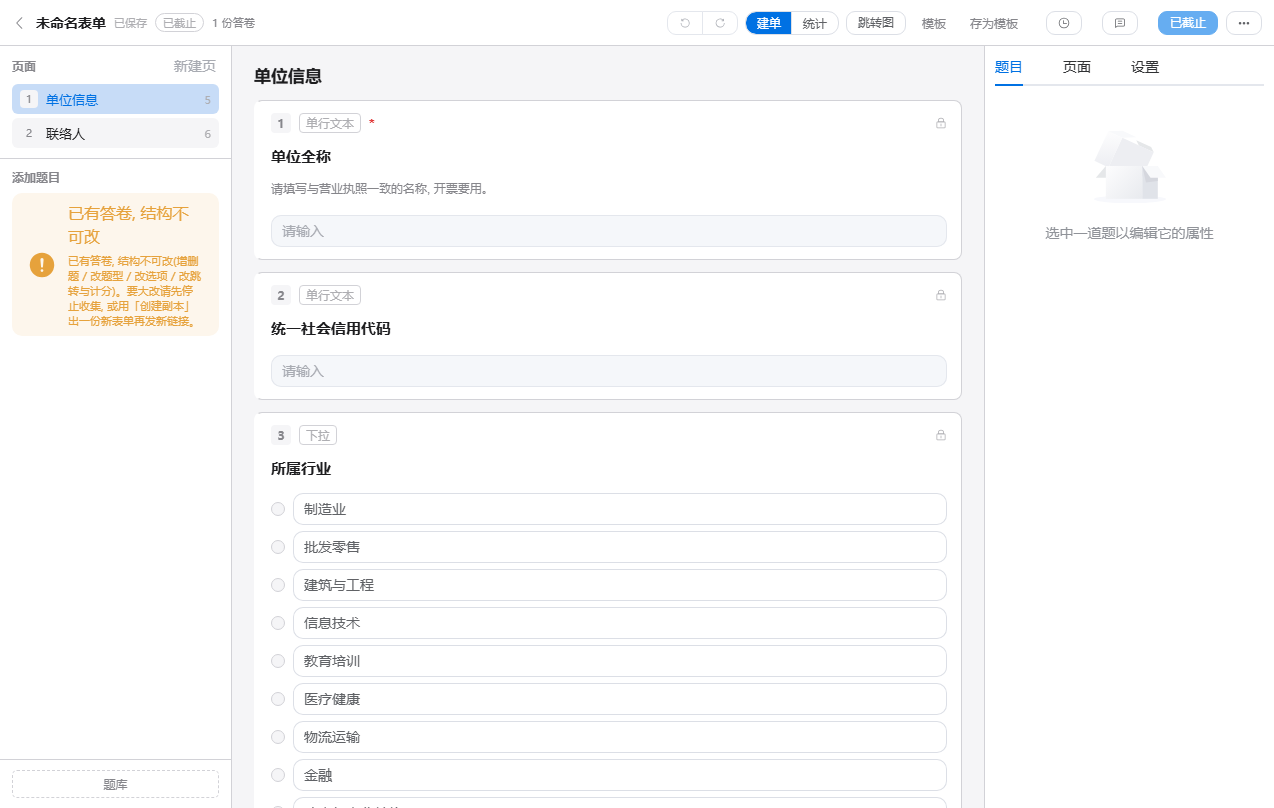Screen dimensions: 1274x808
Task: Click the 单位信息 page heading
Action: [288, 76]
